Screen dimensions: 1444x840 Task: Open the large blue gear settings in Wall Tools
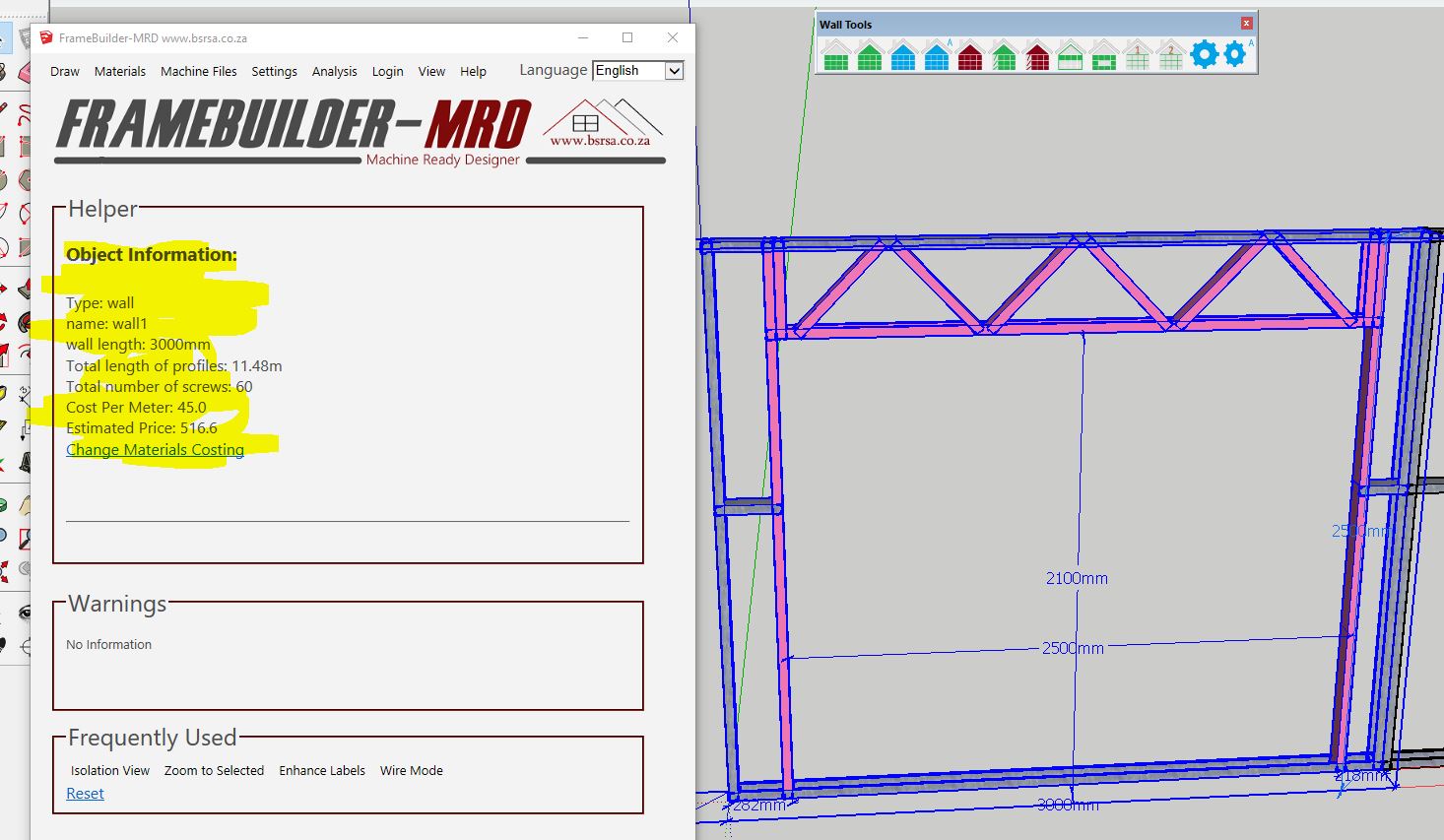(x=1205, y=54)
